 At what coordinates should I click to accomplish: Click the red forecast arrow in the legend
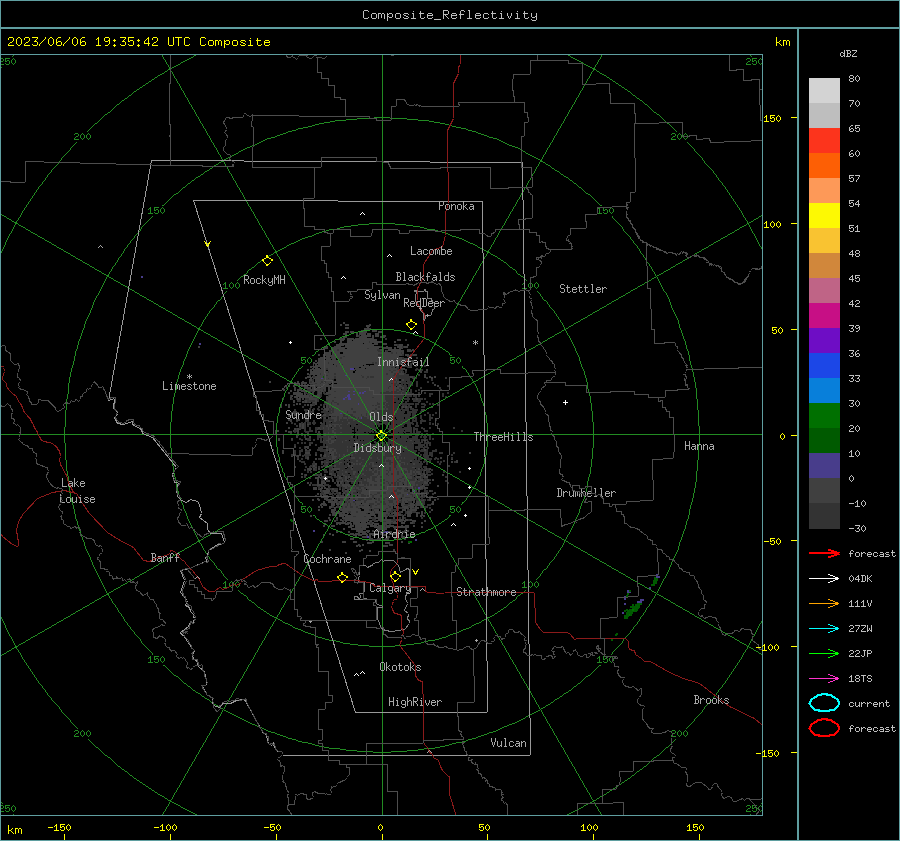point(824,553)
